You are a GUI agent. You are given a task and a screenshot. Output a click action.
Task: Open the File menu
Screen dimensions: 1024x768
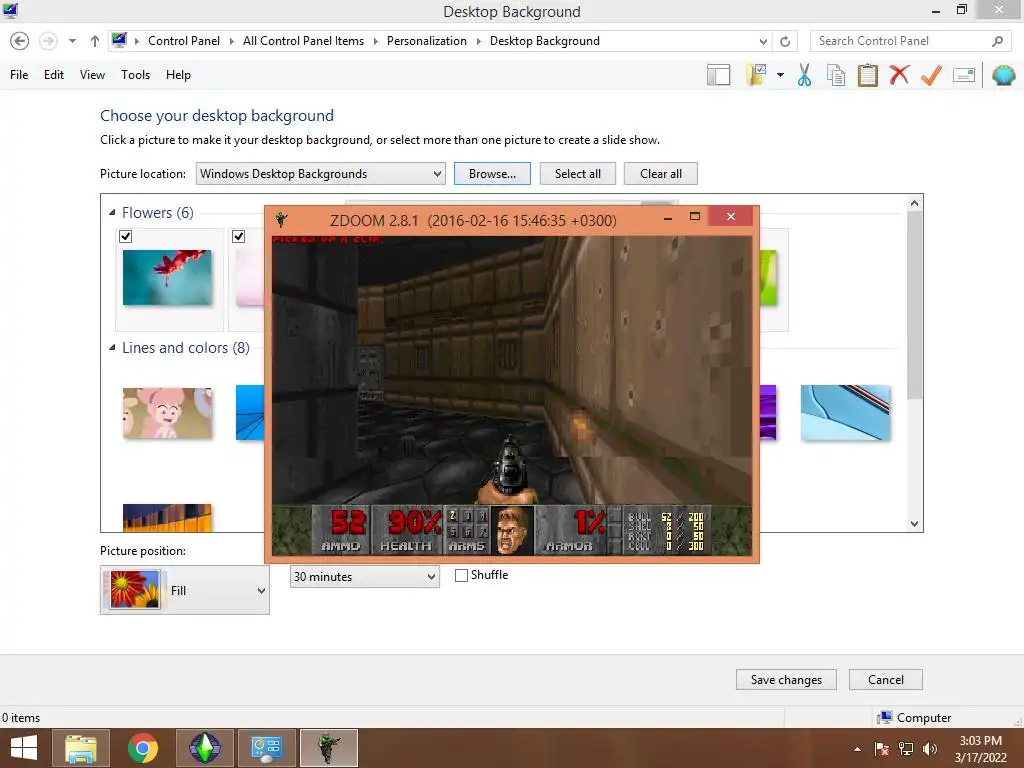19,75
